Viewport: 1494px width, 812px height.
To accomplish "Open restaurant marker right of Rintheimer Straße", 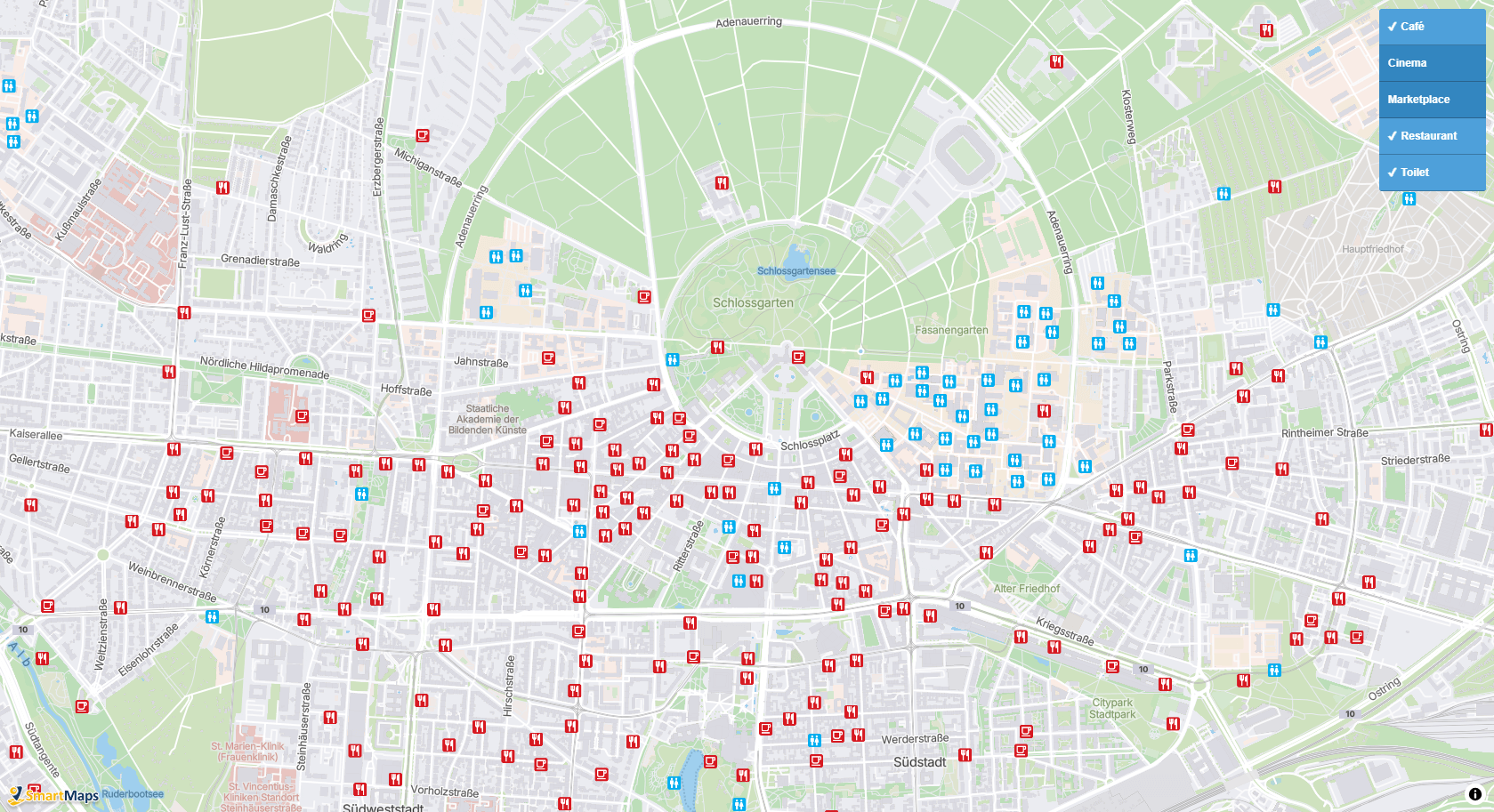I will click(x=1486, y=430).
